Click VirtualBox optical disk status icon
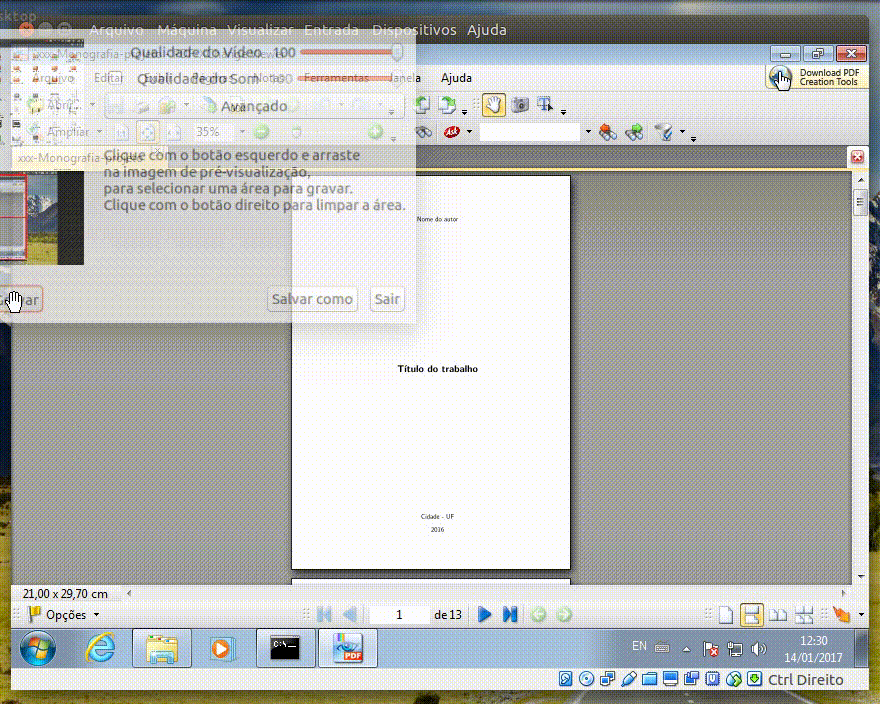This screenshot has width=880, height=704. [586, 679]
